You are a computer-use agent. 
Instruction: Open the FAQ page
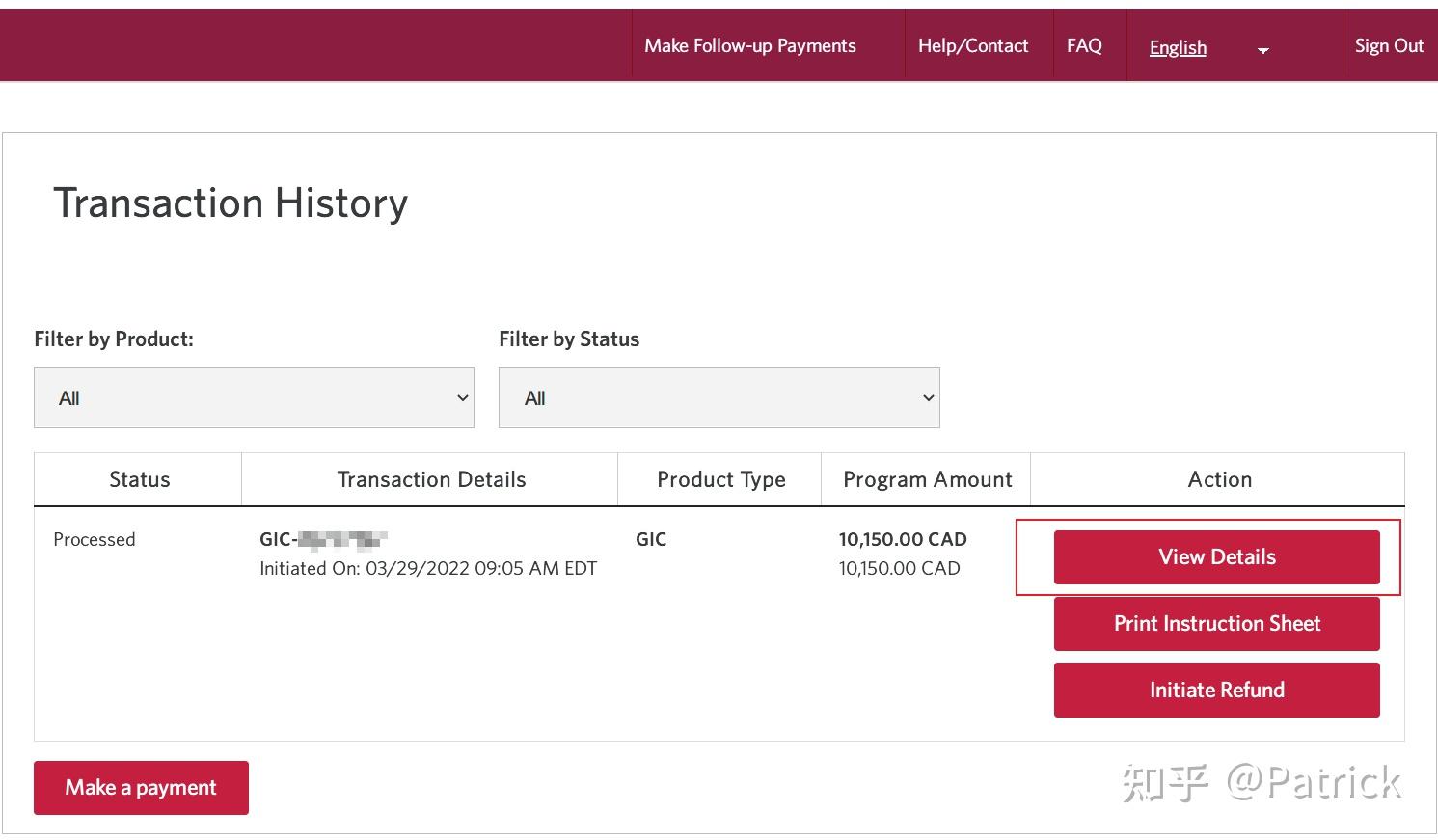tap(1084, 46)
